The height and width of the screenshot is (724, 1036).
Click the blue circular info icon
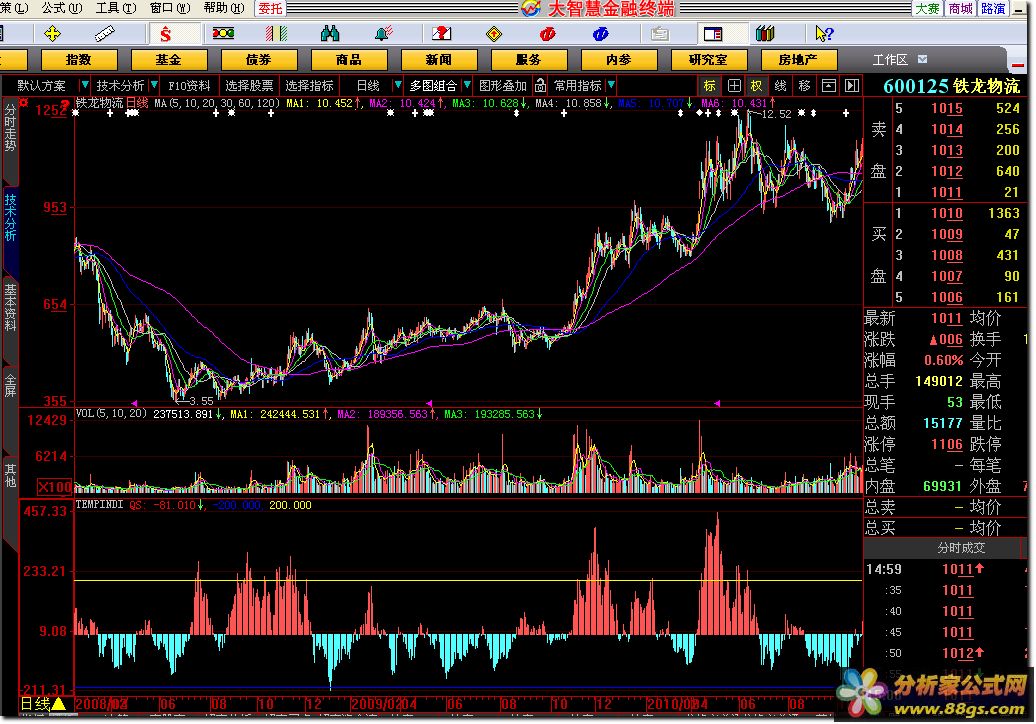(x=600, y=34)
